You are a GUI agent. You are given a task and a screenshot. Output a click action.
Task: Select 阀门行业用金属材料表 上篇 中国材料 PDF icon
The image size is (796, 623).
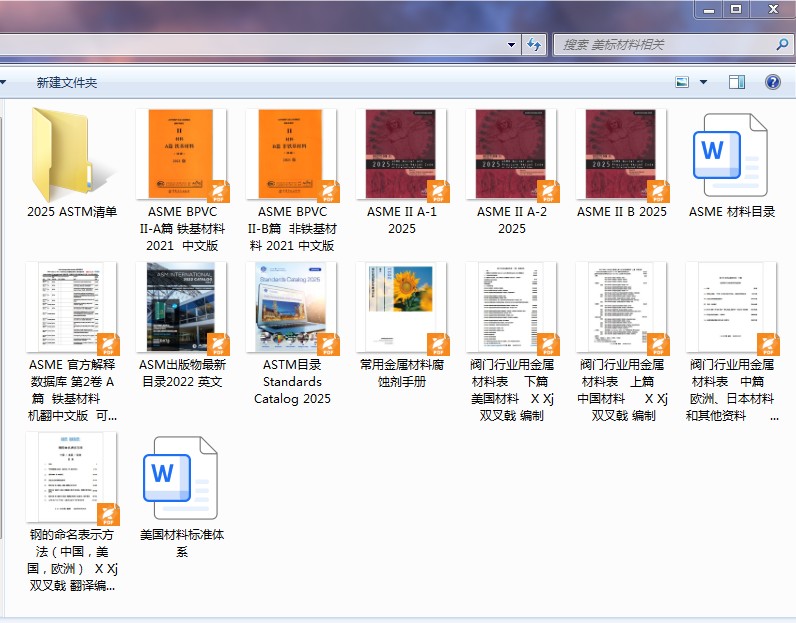coord(622,308)
